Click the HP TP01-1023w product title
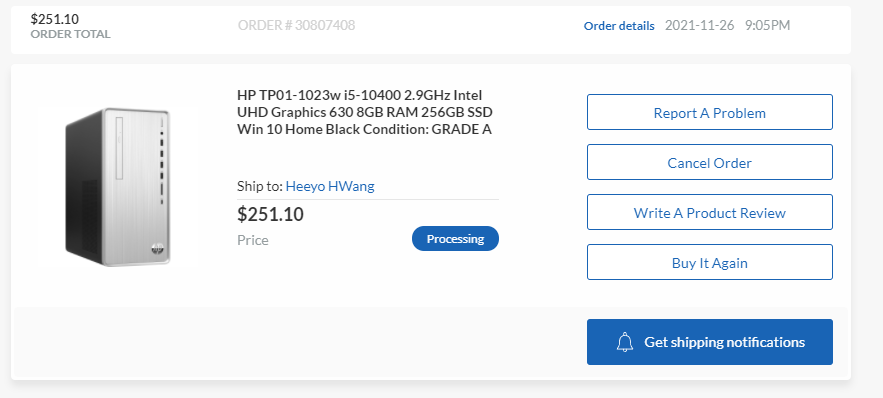The image size is (883, 398). [x=365, y=112]
